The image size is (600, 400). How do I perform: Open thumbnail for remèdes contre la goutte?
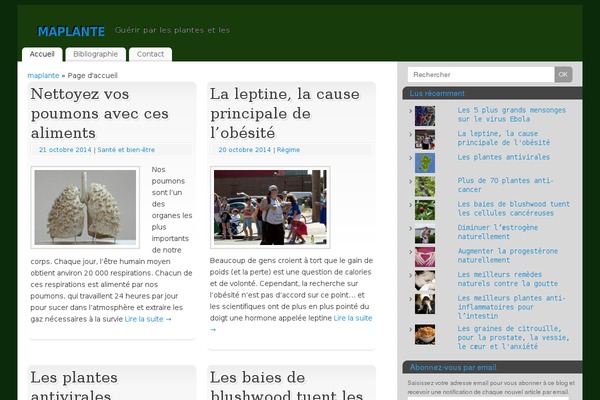point(425,281)
